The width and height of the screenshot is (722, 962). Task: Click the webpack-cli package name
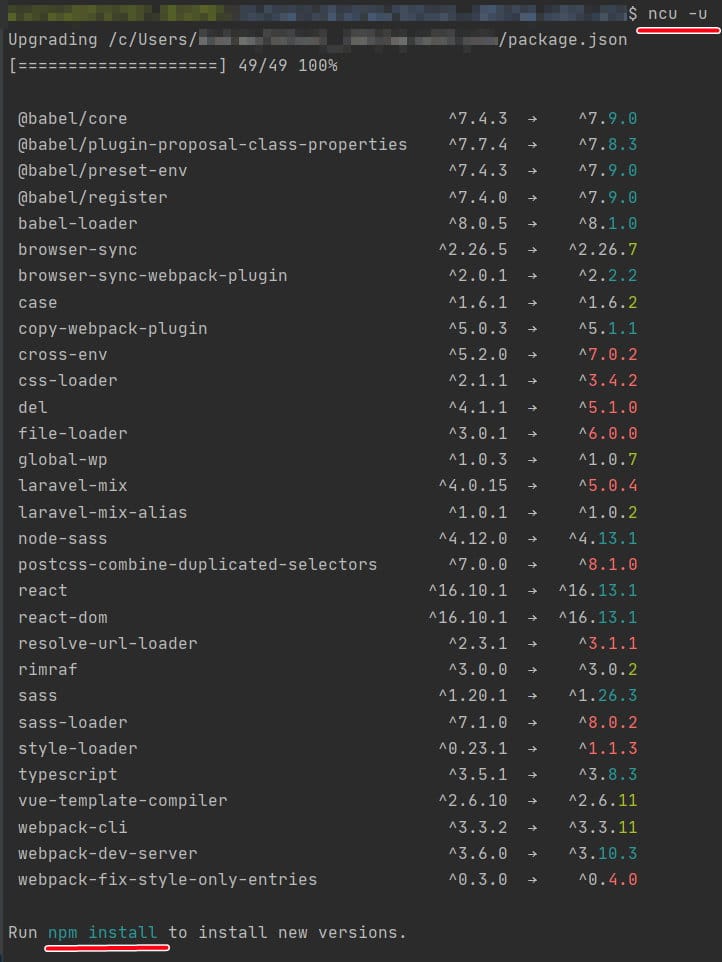72,828
